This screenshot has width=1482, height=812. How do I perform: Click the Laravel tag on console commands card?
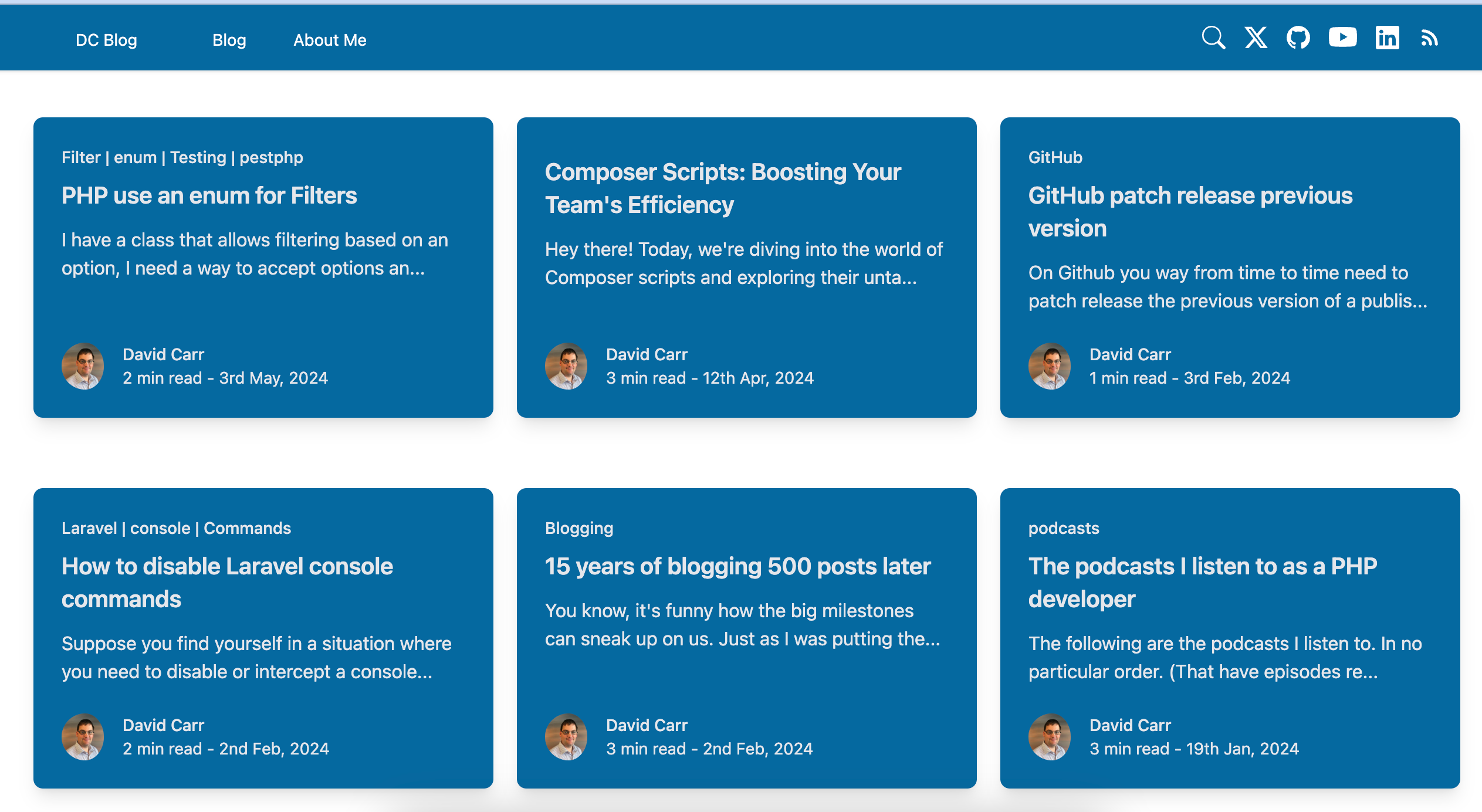(x=89, y=528)
